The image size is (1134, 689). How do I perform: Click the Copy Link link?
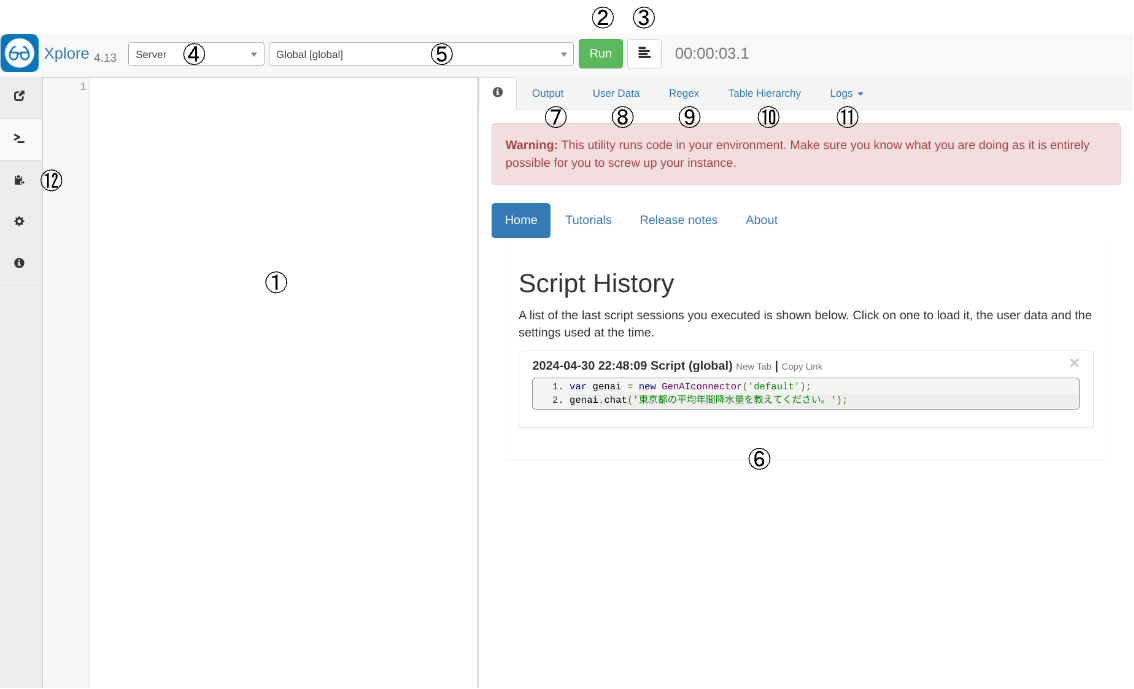click(x=801, y=367)
